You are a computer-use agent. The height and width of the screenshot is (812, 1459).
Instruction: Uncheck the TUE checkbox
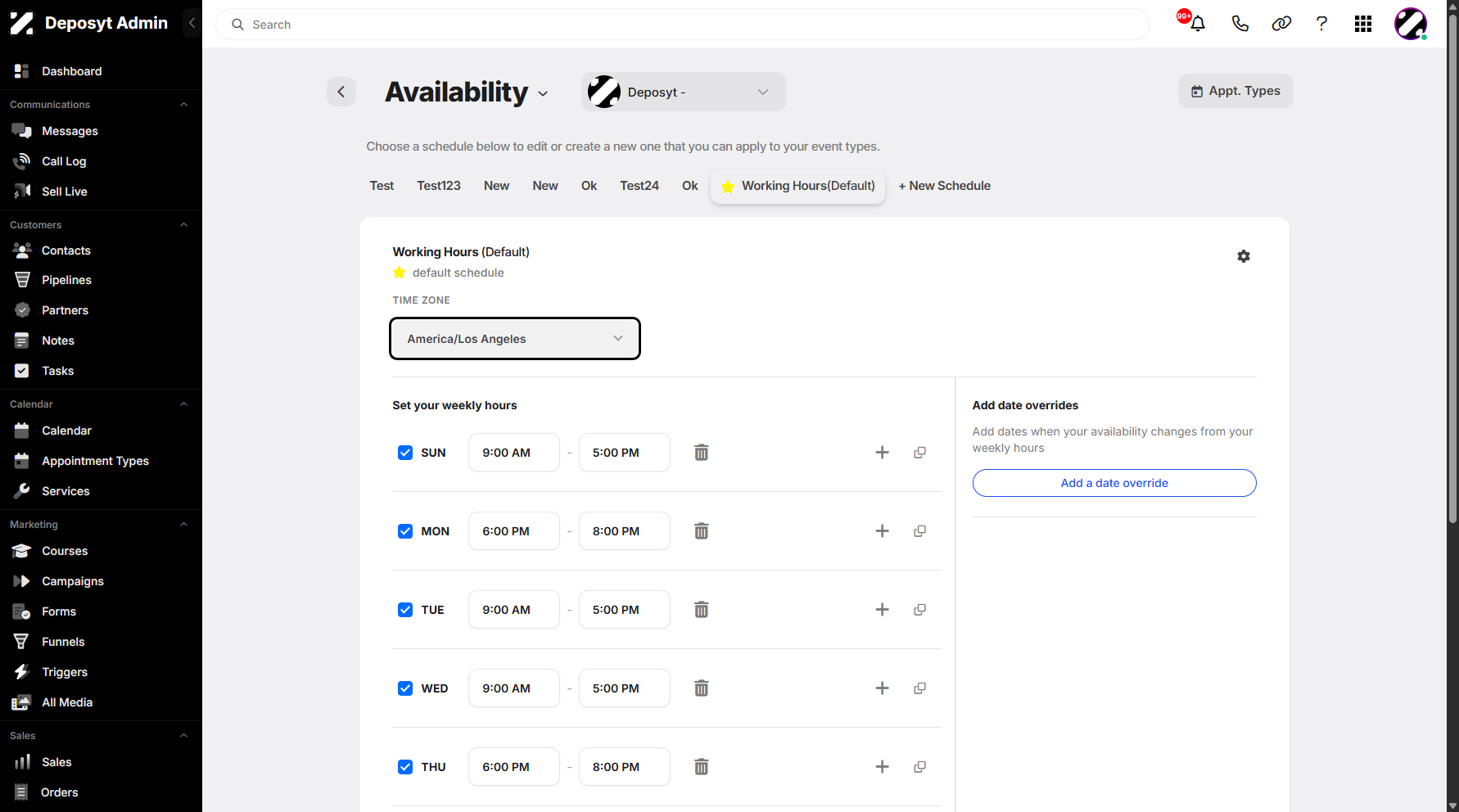[x=405, y=610]
